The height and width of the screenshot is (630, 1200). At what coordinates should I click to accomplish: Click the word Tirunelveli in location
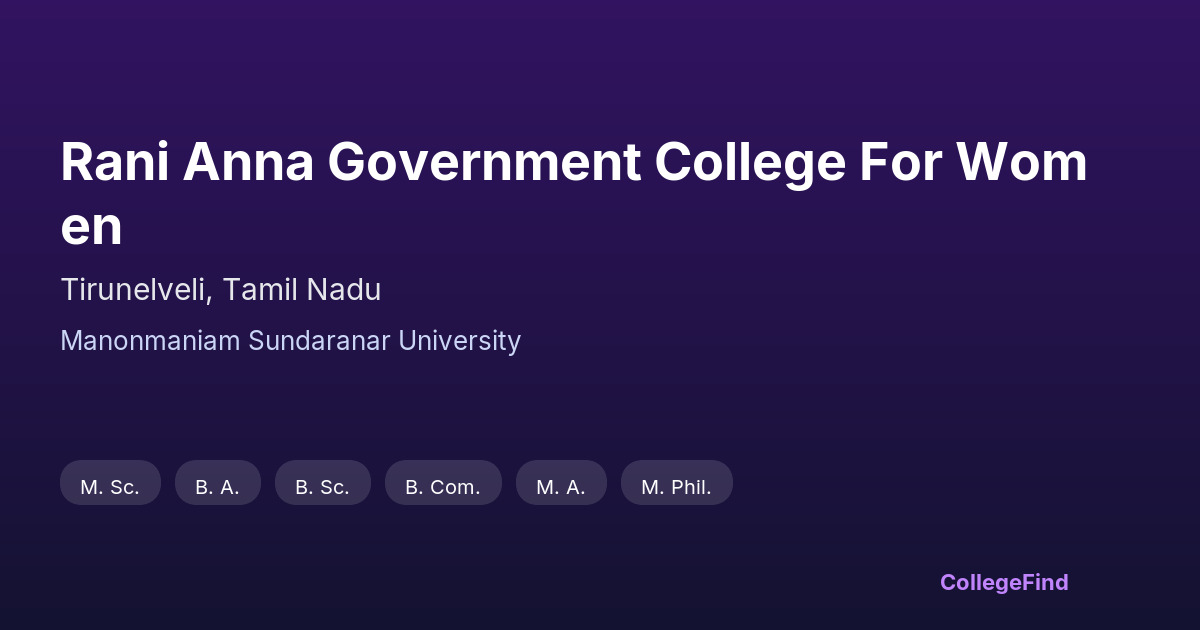click(135, 290)
